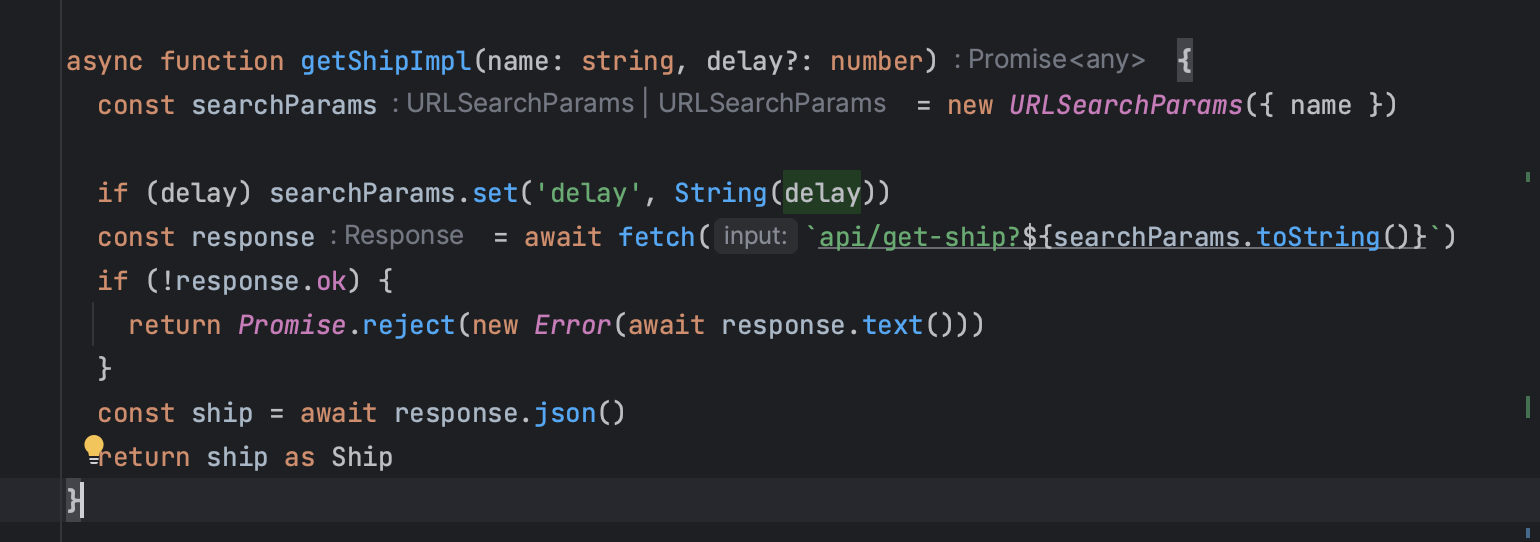This screenshot has width=1540, height=542.
Task: Click the 'new' keyword before Error
Action: tap(495, 325)
